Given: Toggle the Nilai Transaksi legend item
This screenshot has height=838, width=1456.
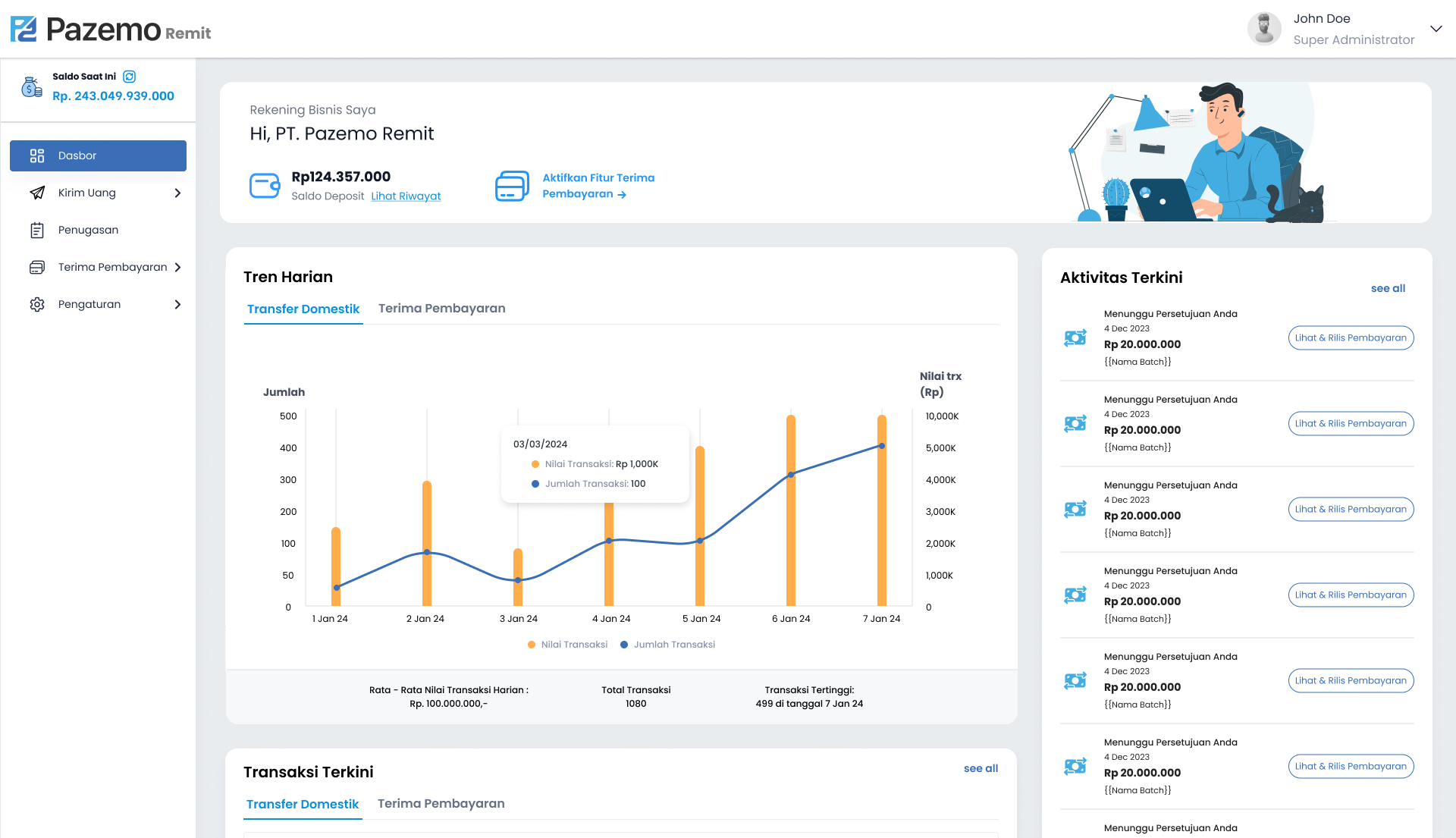Looking at the screenshot, I should [x=567, y=645].
